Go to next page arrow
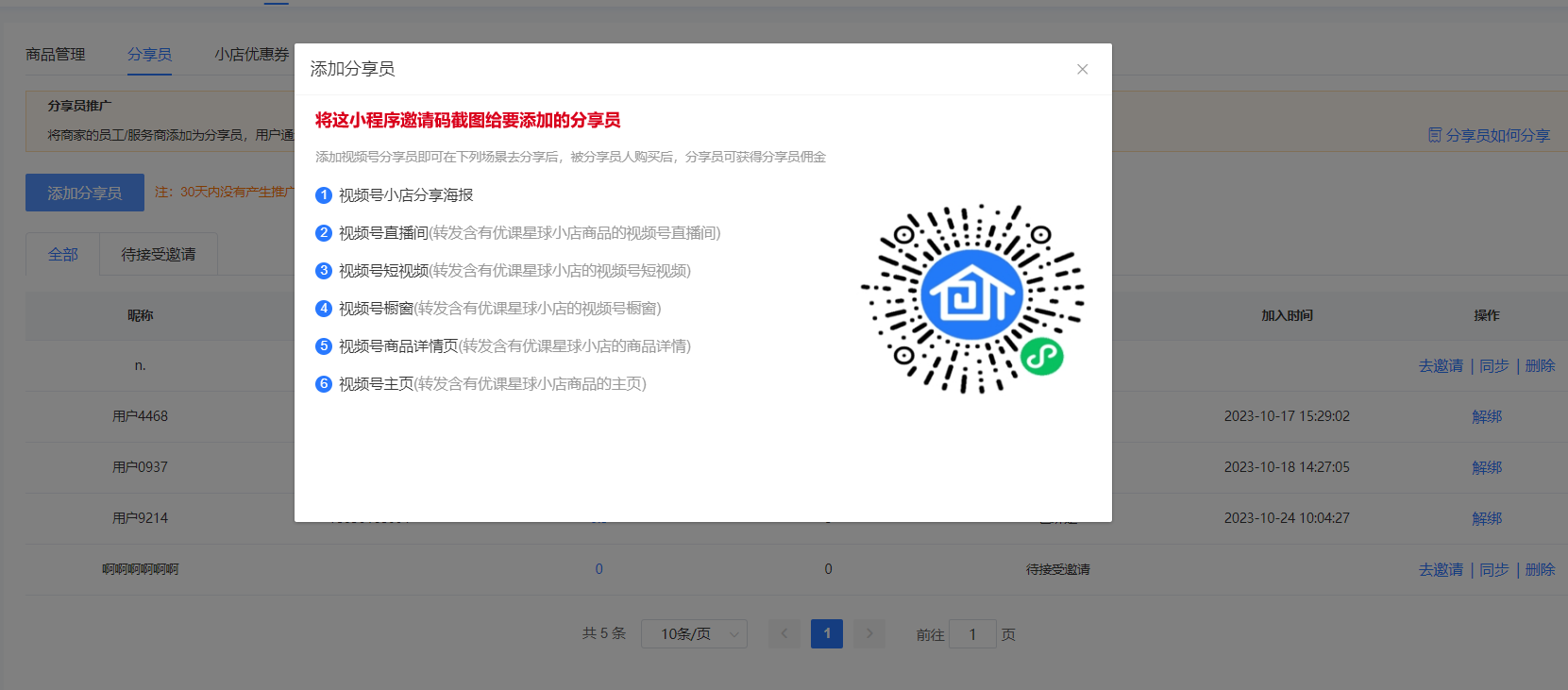 (869, 634)
